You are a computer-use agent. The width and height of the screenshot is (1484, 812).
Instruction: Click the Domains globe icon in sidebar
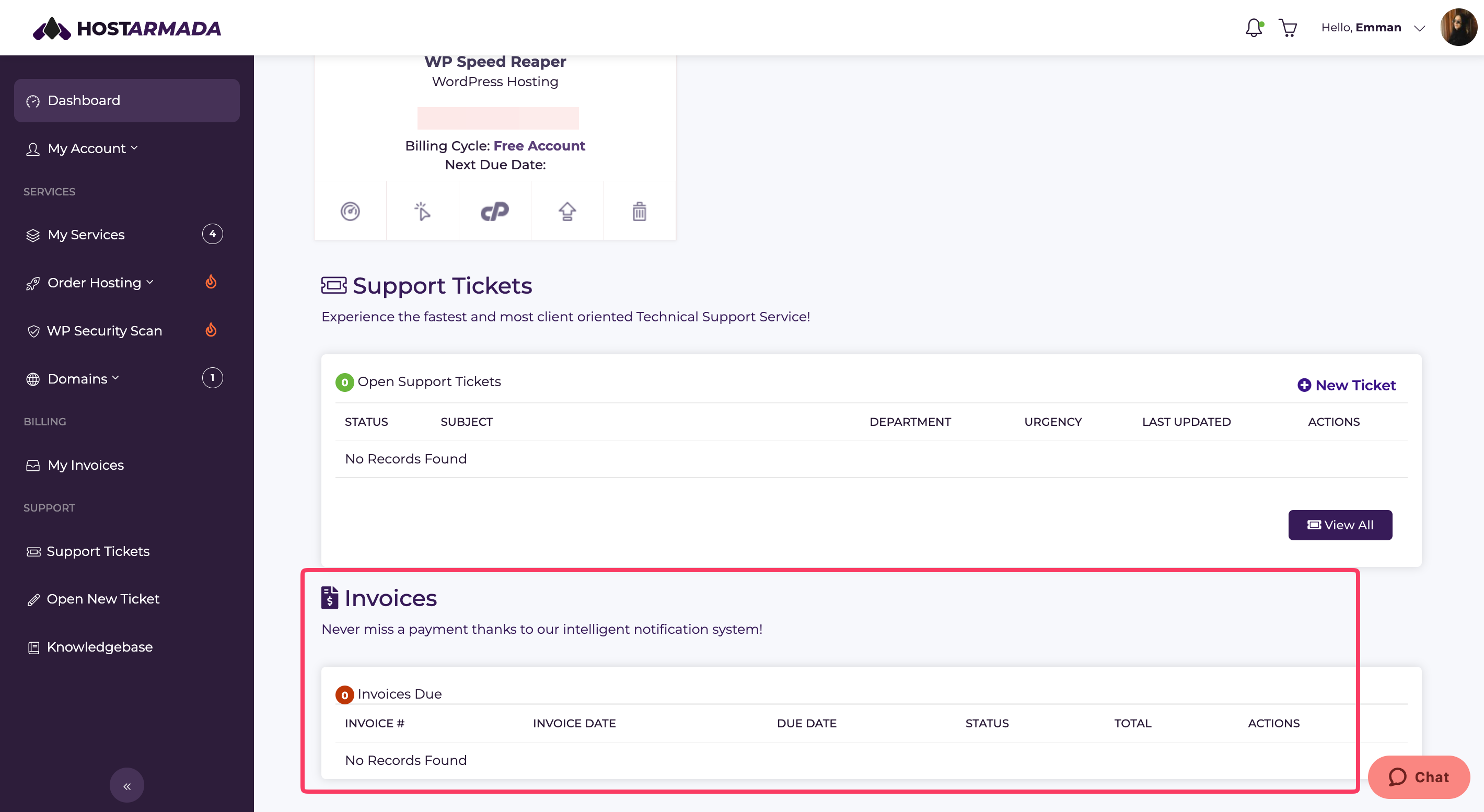click(x=33, y=379)
